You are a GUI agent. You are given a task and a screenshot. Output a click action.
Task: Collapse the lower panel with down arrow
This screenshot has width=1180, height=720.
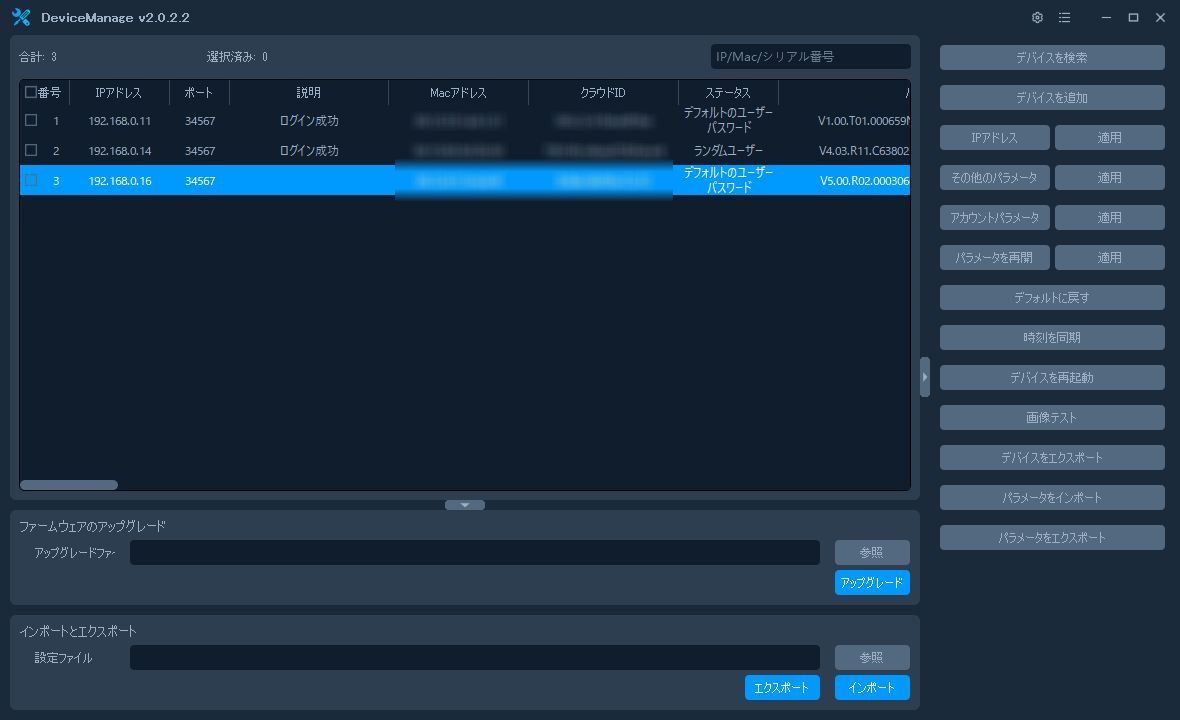tap(465, 505)
